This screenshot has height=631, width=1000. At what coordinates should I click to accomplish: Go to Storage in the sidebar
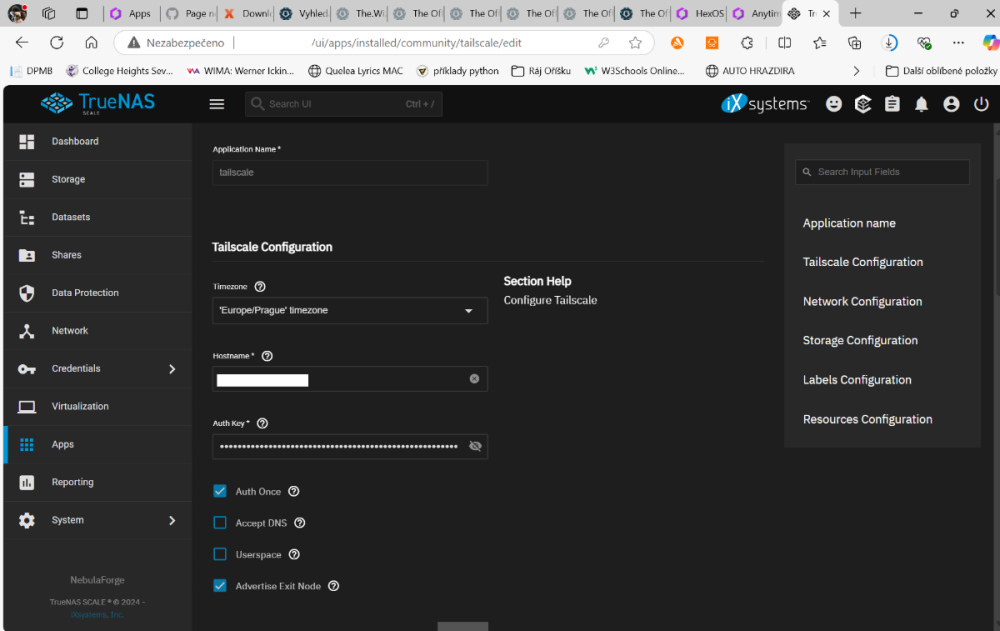pos(68,180)
